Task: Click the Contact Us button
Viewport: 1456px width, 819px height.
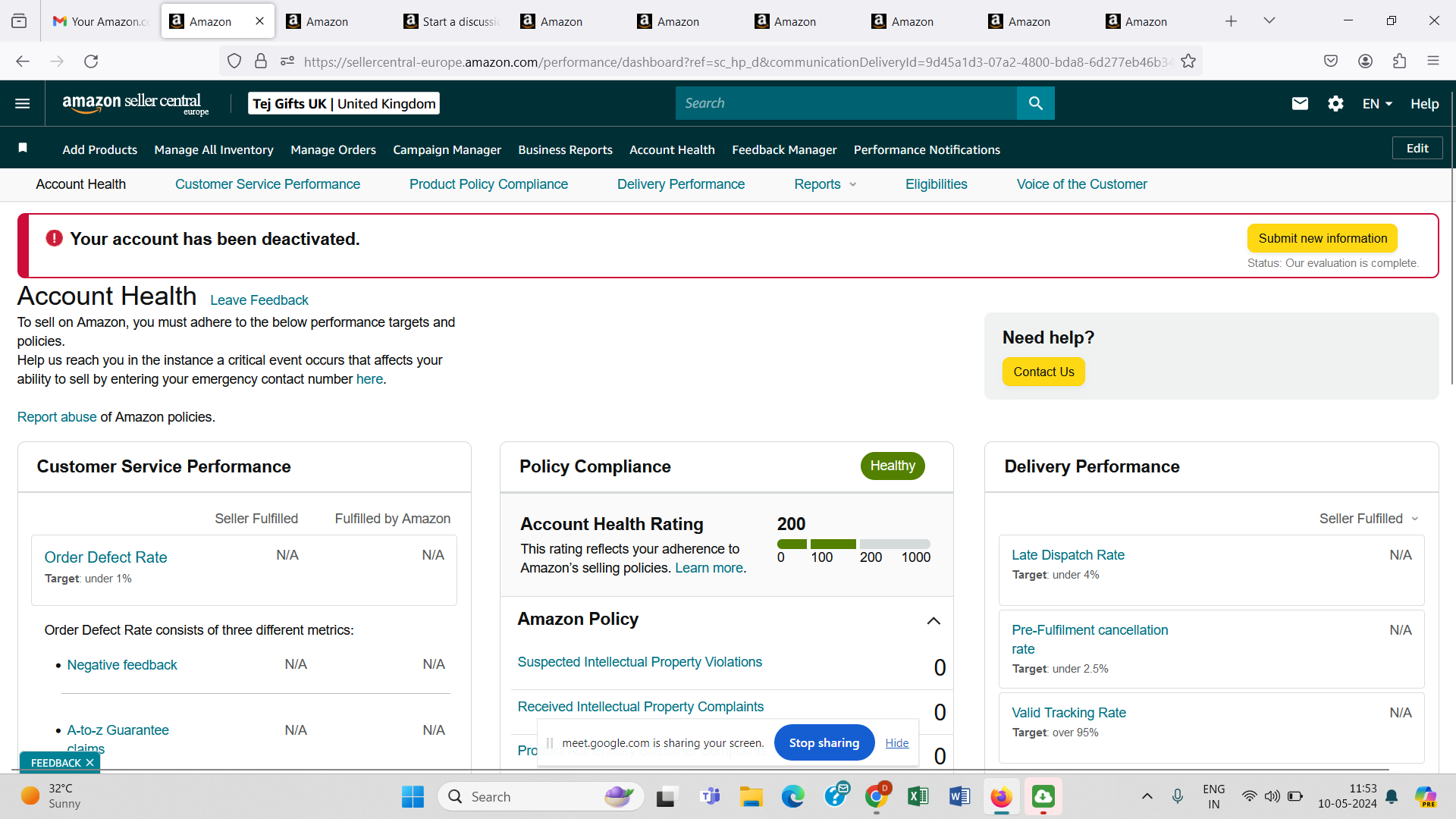Action: coord(1043,372)
